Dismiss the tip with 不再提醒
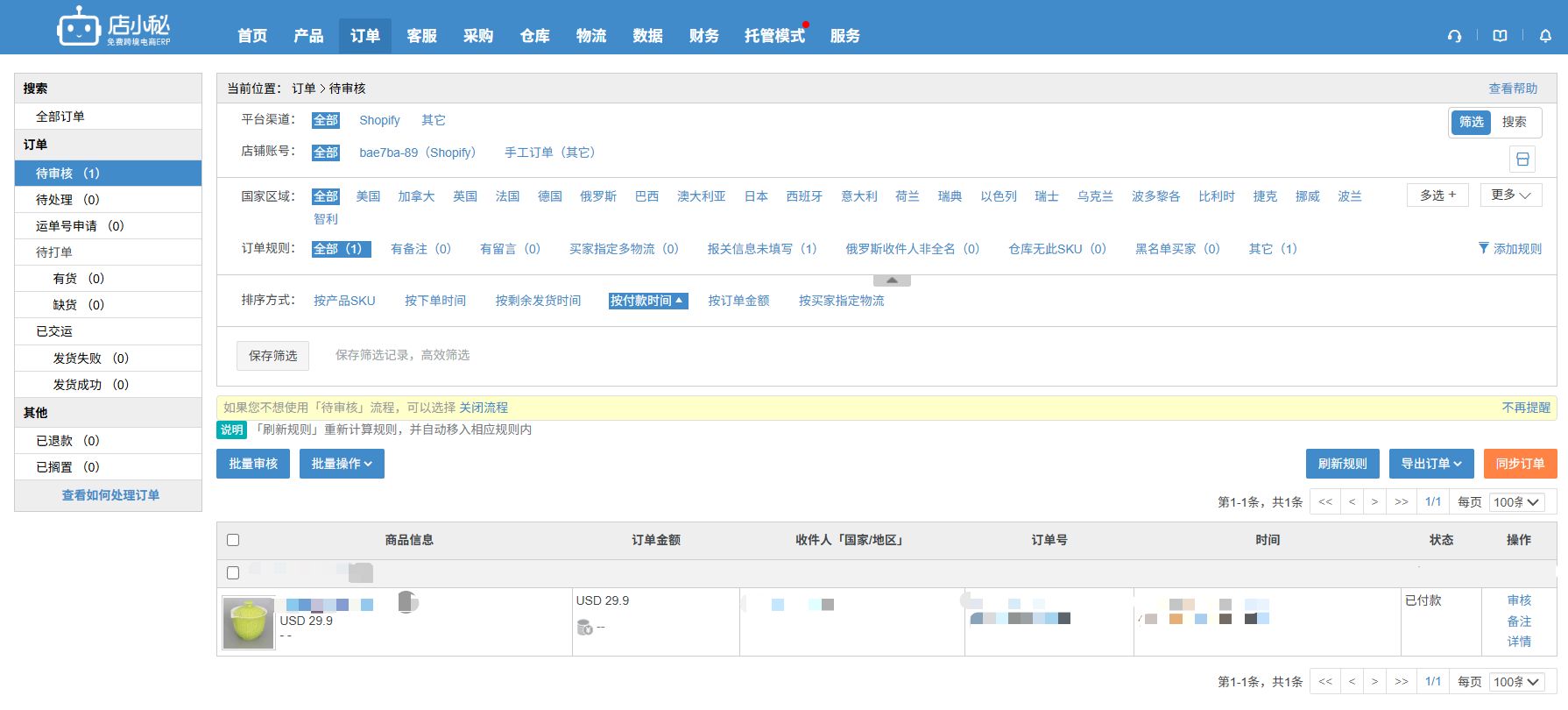 (1526, 408)
